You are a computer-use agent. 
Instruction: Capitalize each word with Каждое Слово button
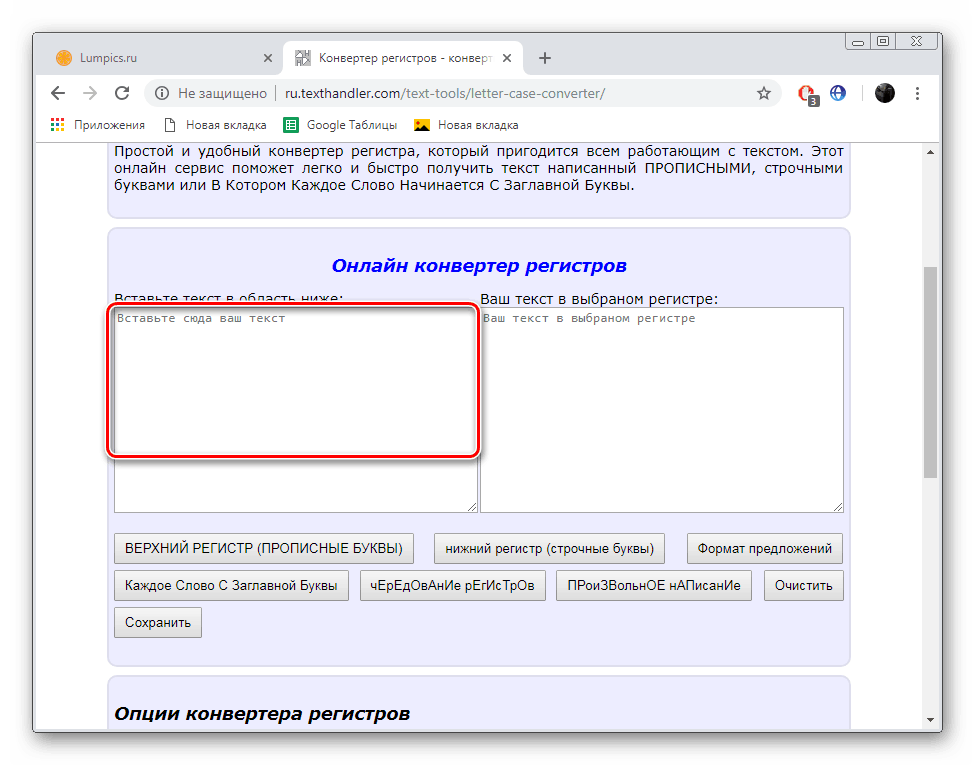click(231, 585)
